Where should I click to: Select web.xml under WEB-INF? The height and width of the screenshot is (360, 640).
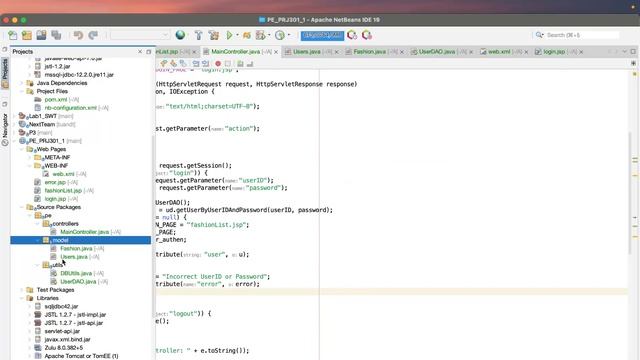point(63,174)
